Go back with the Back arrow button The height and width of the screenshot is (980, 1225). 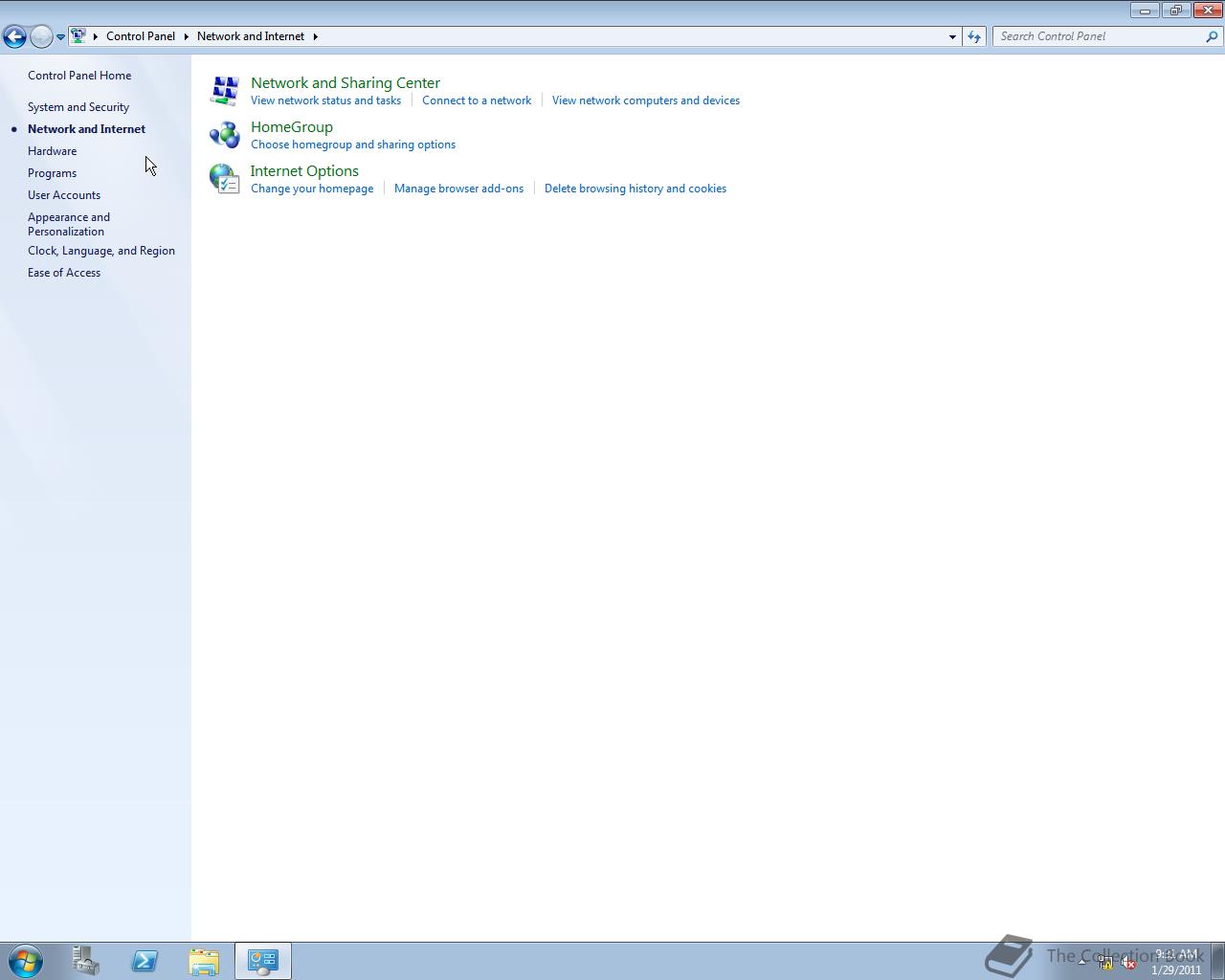(14, 36)
